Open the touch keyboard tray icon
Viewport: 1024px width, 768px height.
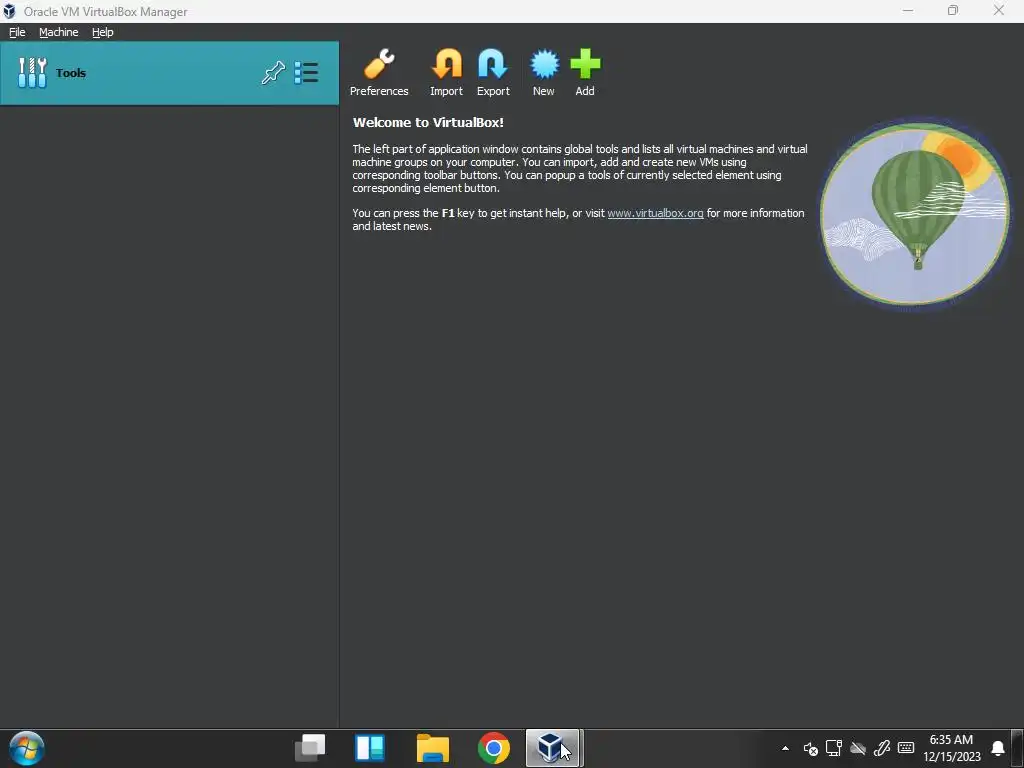tap(906, 748)
